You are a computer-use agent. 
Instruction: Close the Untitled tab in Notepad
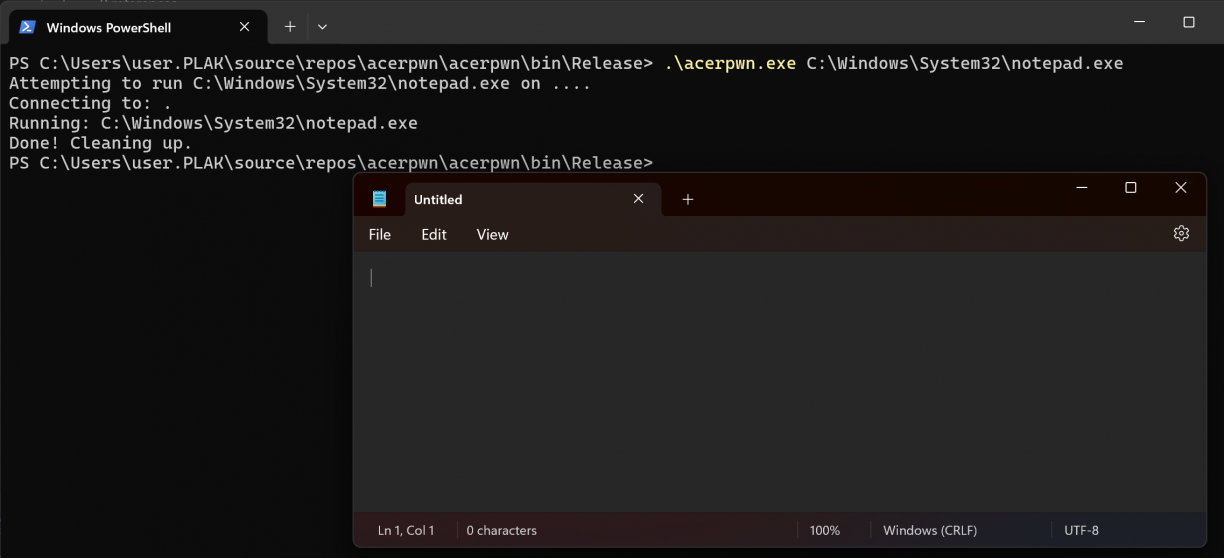point(638,199)
